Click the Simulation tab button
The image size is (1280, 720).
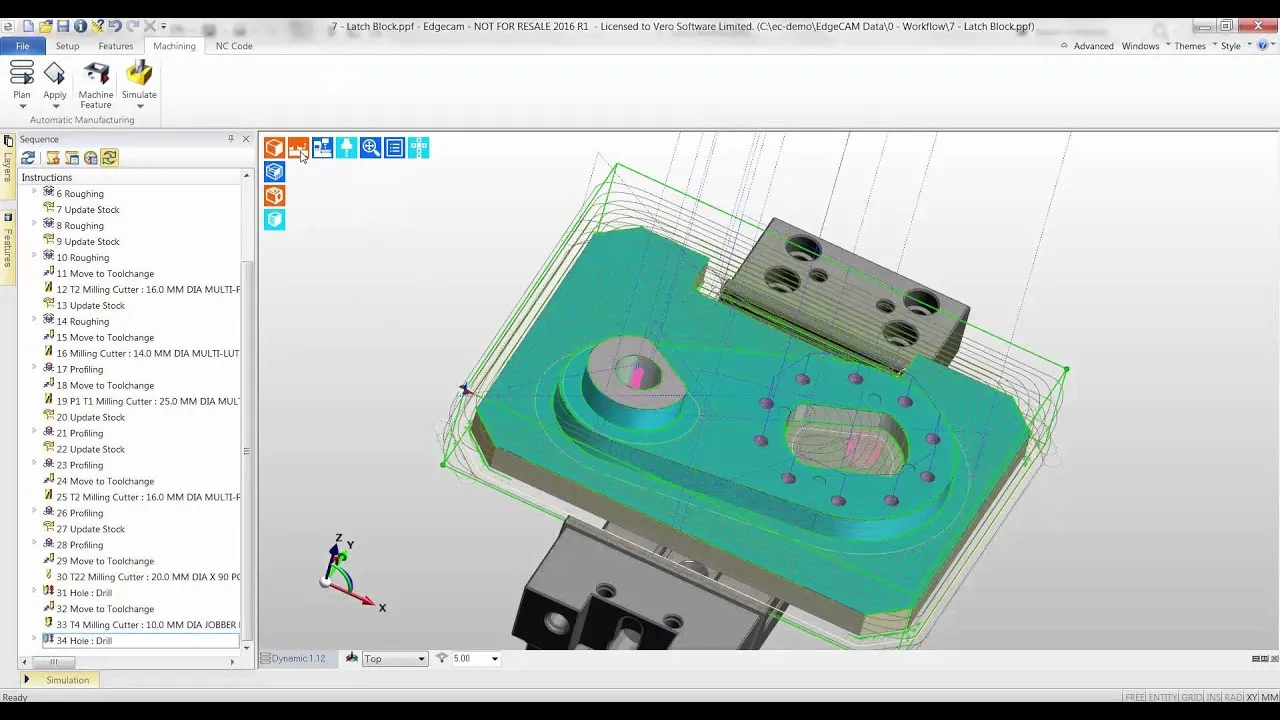coord(67,680)
